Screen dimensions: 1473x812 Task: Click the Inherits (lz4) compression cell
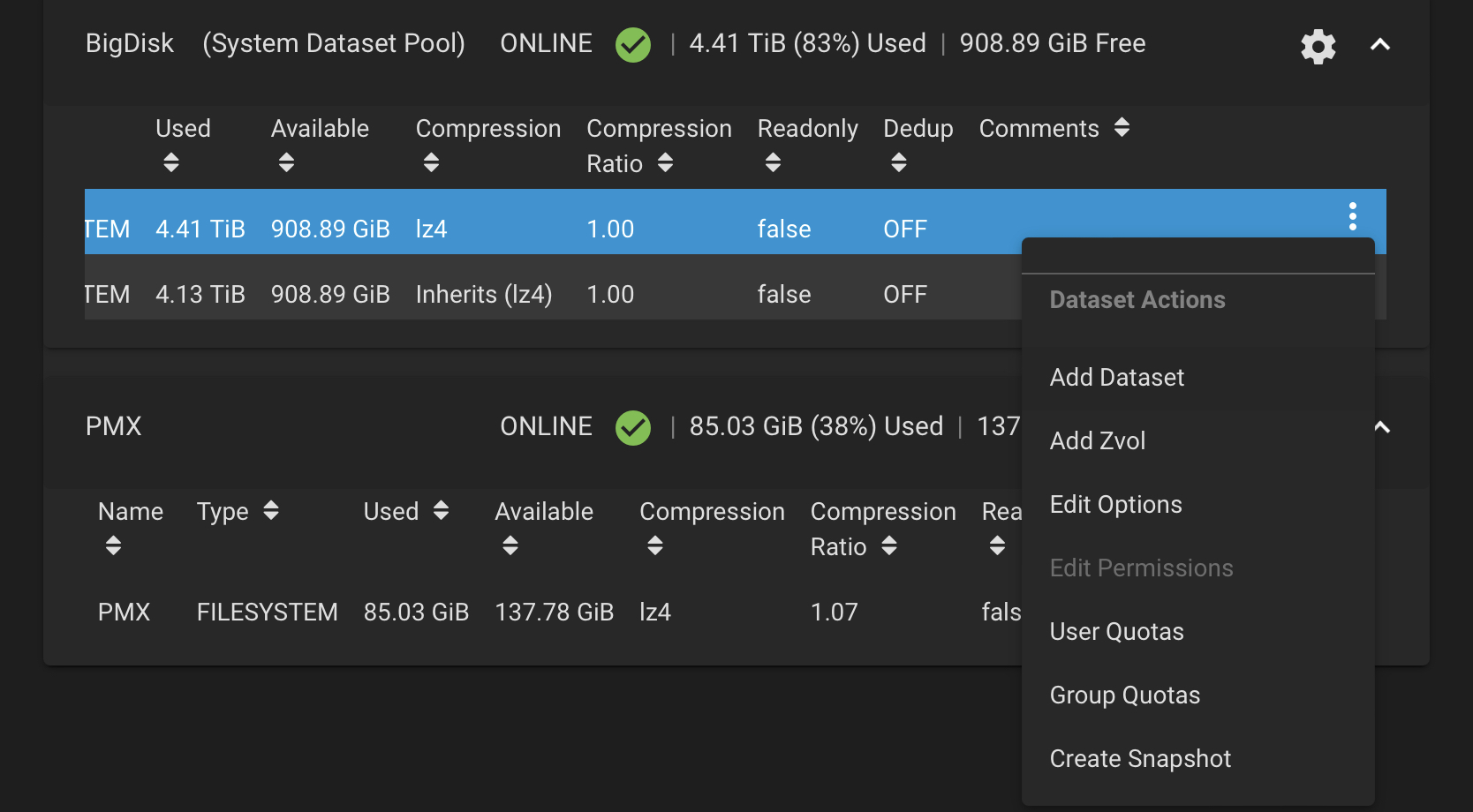tap(484, 294)
